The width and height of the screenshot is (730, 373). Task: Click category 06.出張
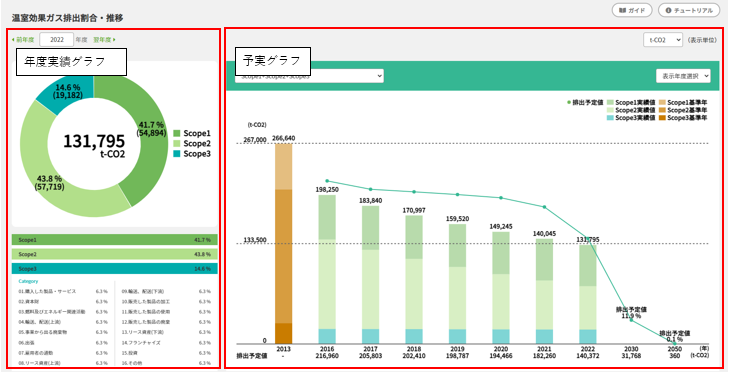26,343
